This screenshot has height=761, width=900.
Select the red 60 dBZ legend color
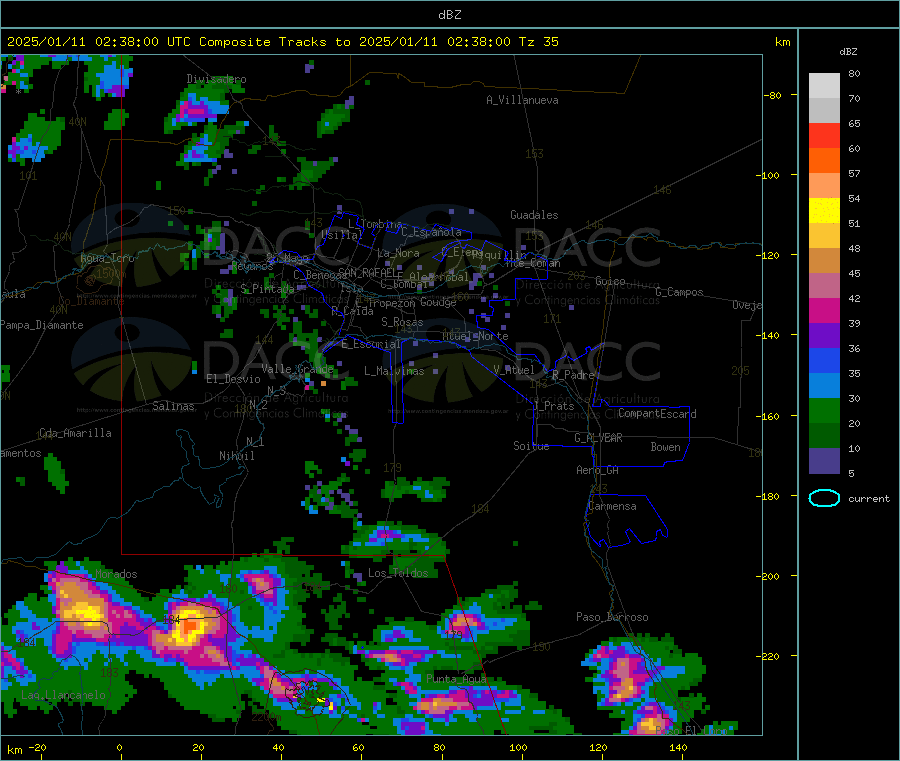824,135
